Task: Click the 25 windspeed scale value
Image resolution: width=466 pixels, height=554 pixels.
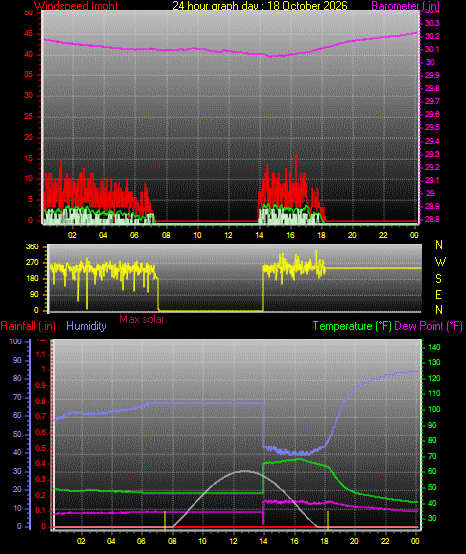Action: 28,117
